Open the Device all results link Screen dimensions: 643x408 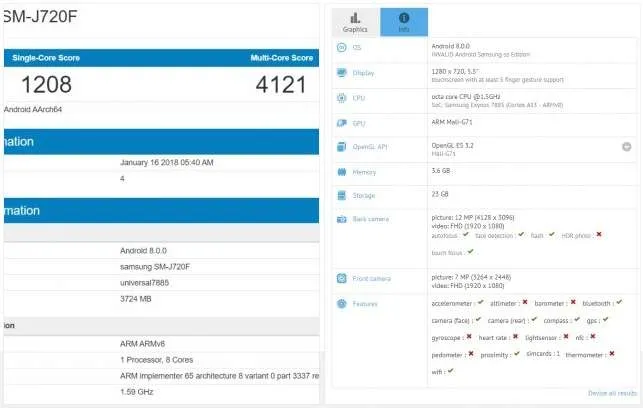[612, 393]
